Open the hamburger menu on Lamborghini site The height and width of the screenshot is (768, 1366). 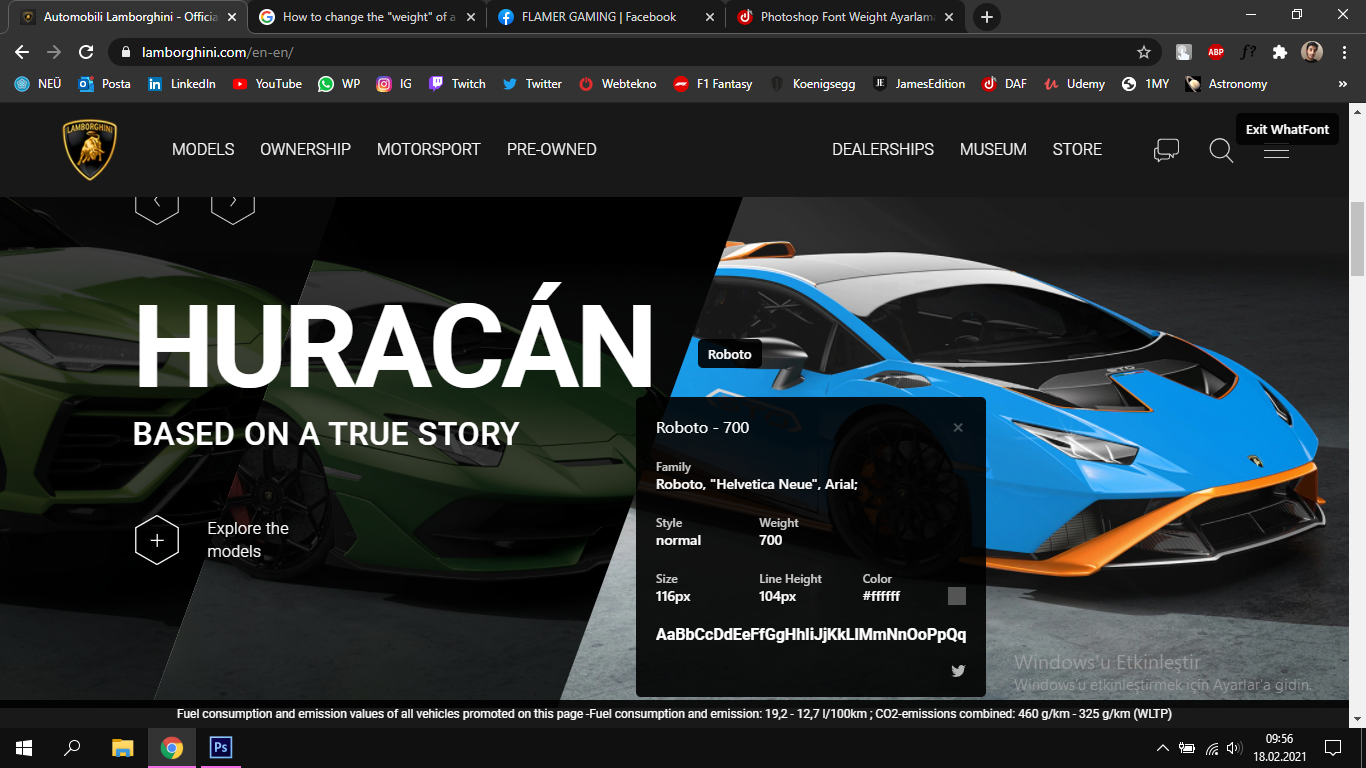1276,152
